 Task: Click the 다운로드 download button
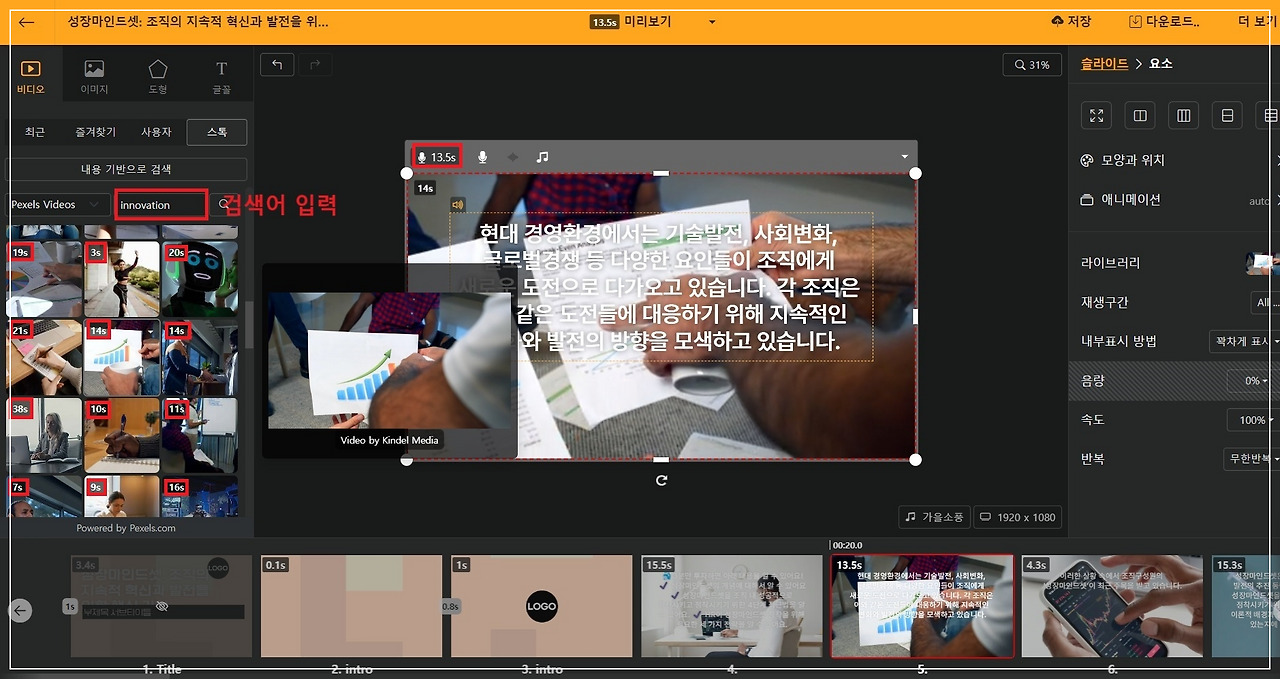[1164, 21]
